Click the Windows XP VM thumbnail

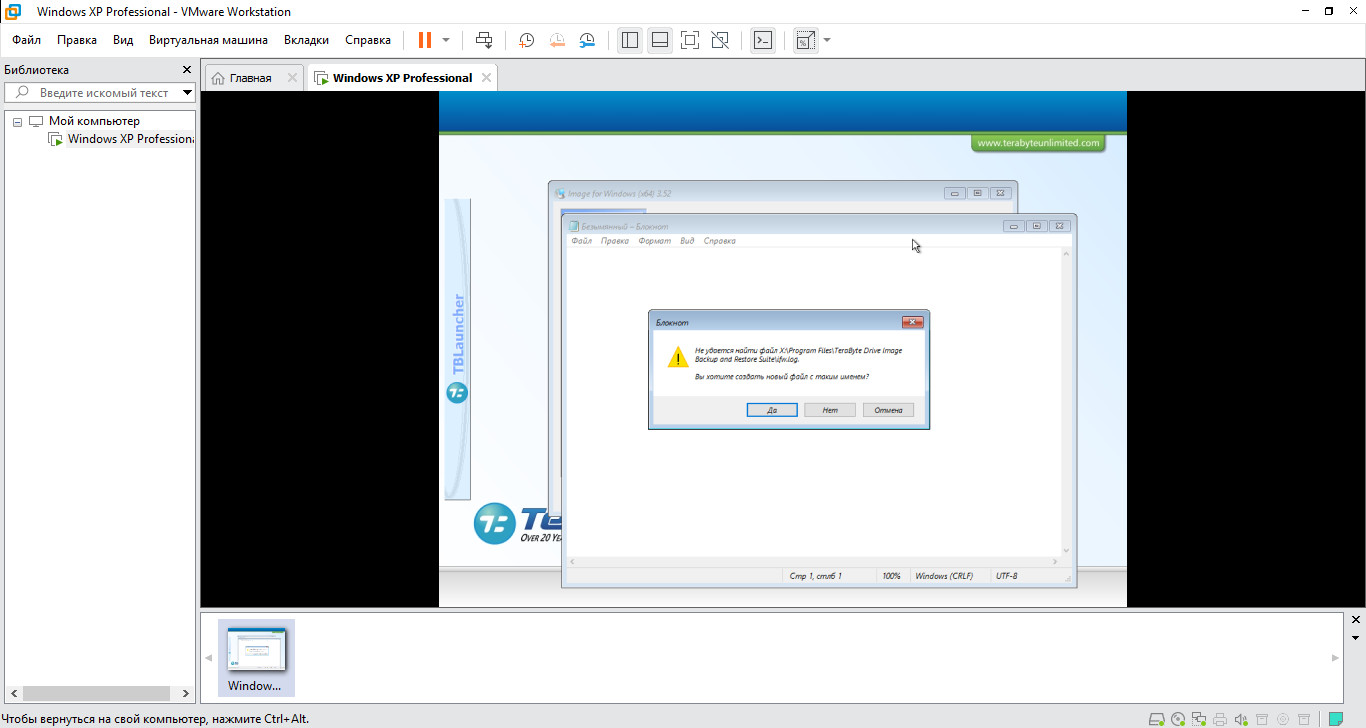coord(256,657)
